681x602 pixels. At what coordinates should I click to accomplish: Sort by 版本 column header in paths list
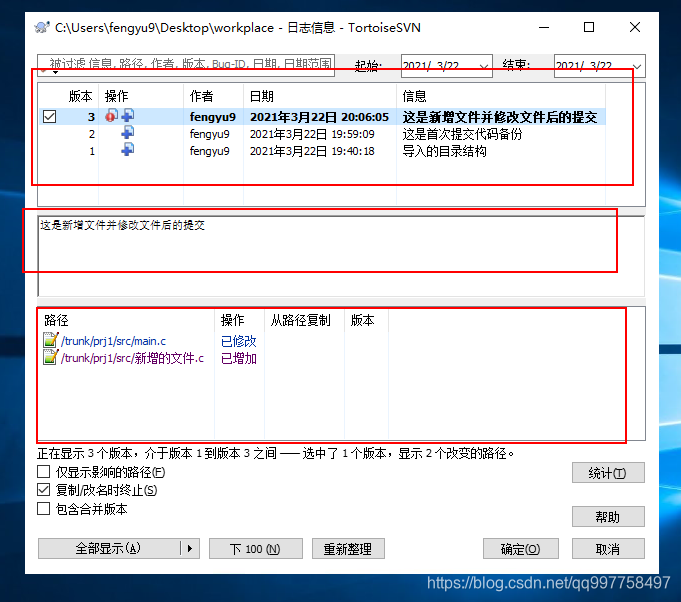pyautogui.click(x=366, y=321)
